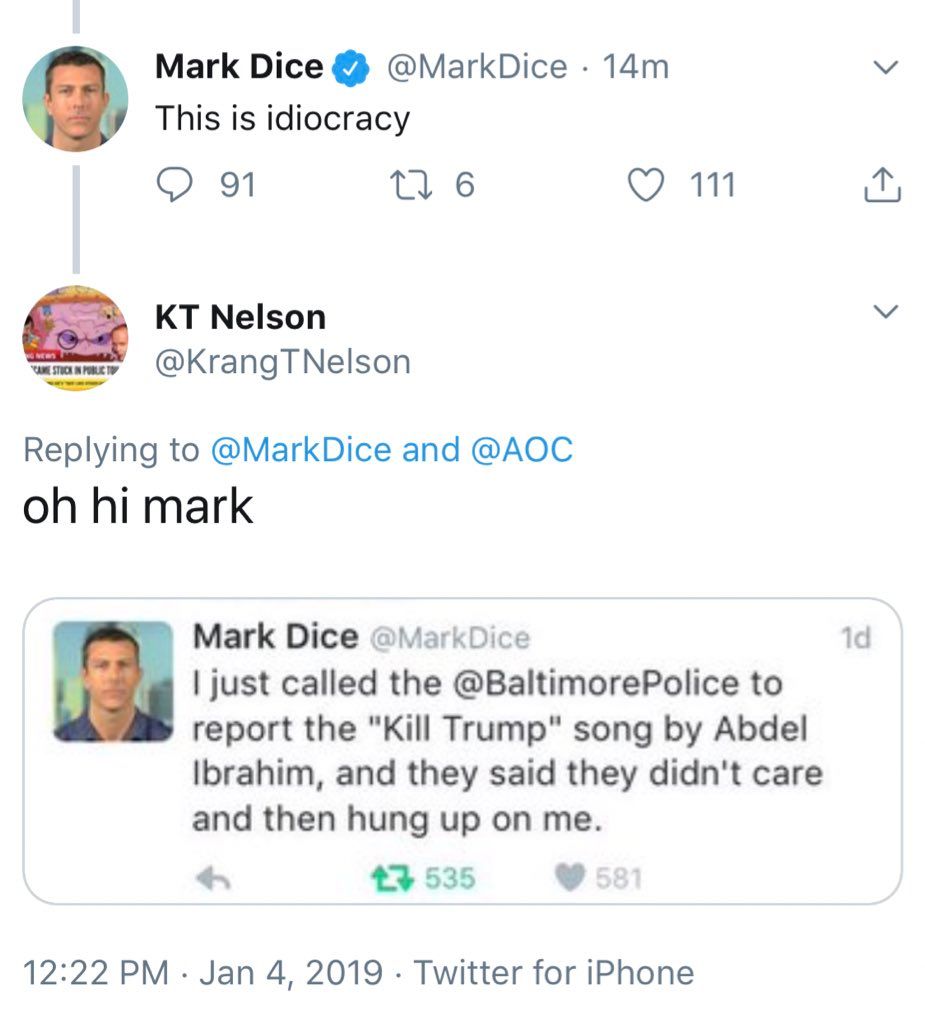The width and height of the screenshot is (925, 1024).
Task: Click the @AOC mention link
Action: point(522,449)
